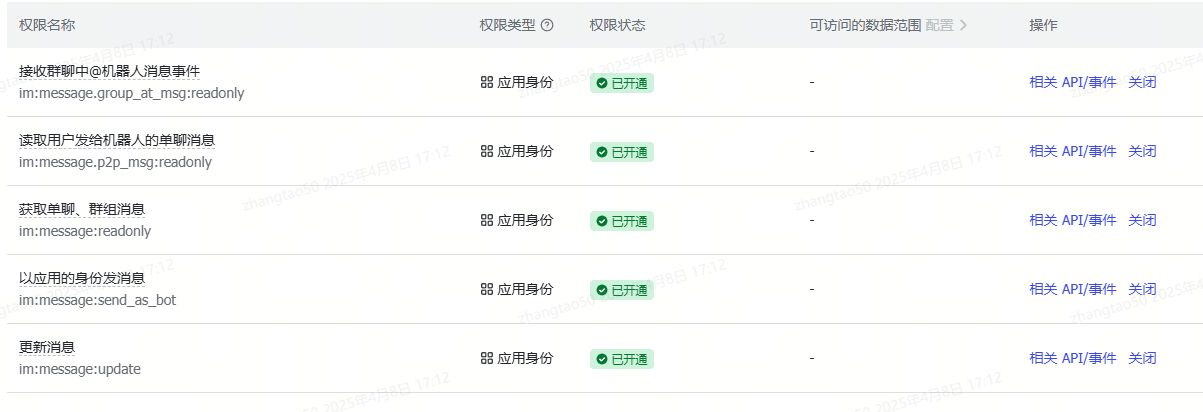Click app identity icon in im:message:readonly row
1203x412 pixels.
coord(487,221)
